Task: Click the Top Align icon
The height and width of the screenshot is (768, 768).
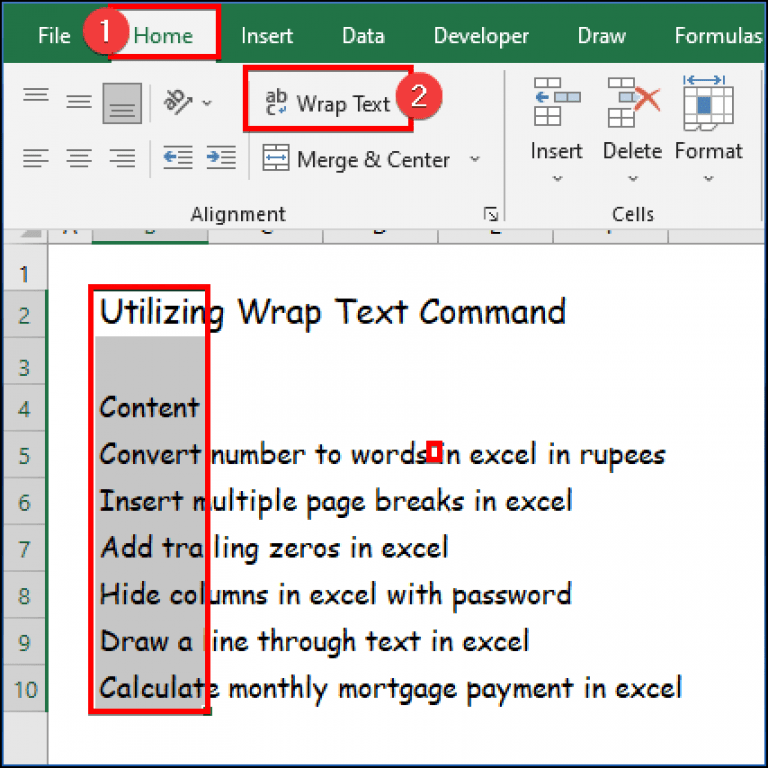Action: point(36,95)
